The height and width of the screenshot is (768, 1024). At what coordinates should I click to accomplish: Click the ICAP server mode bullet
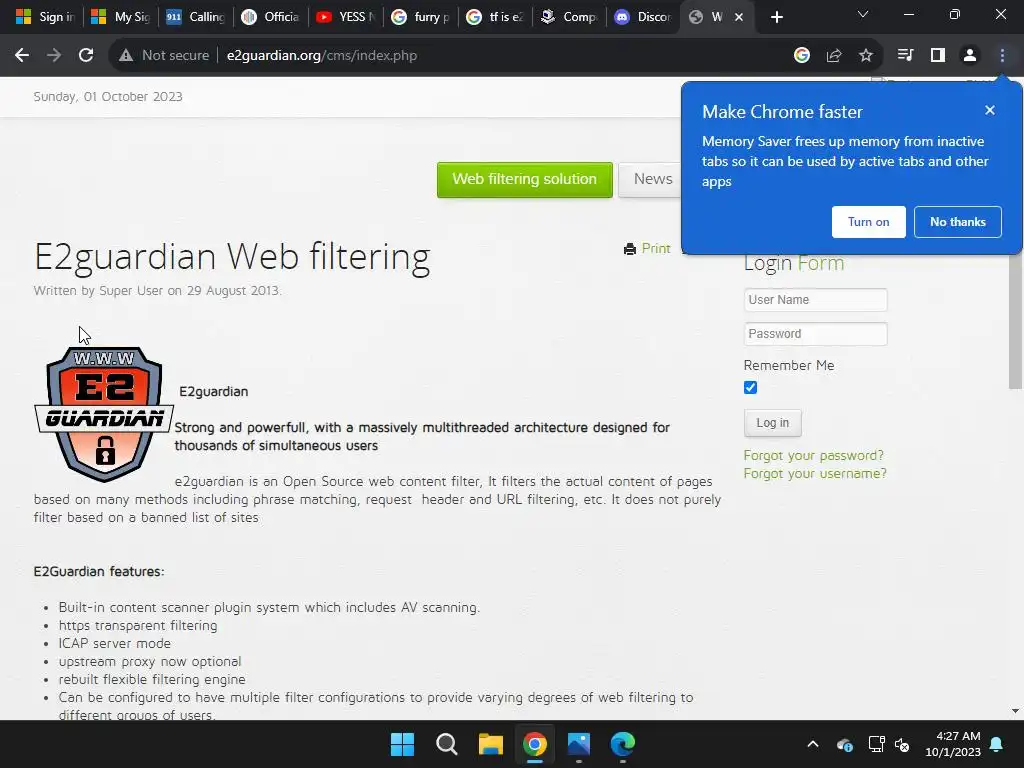pyautogui.click(x=114, y=643)
